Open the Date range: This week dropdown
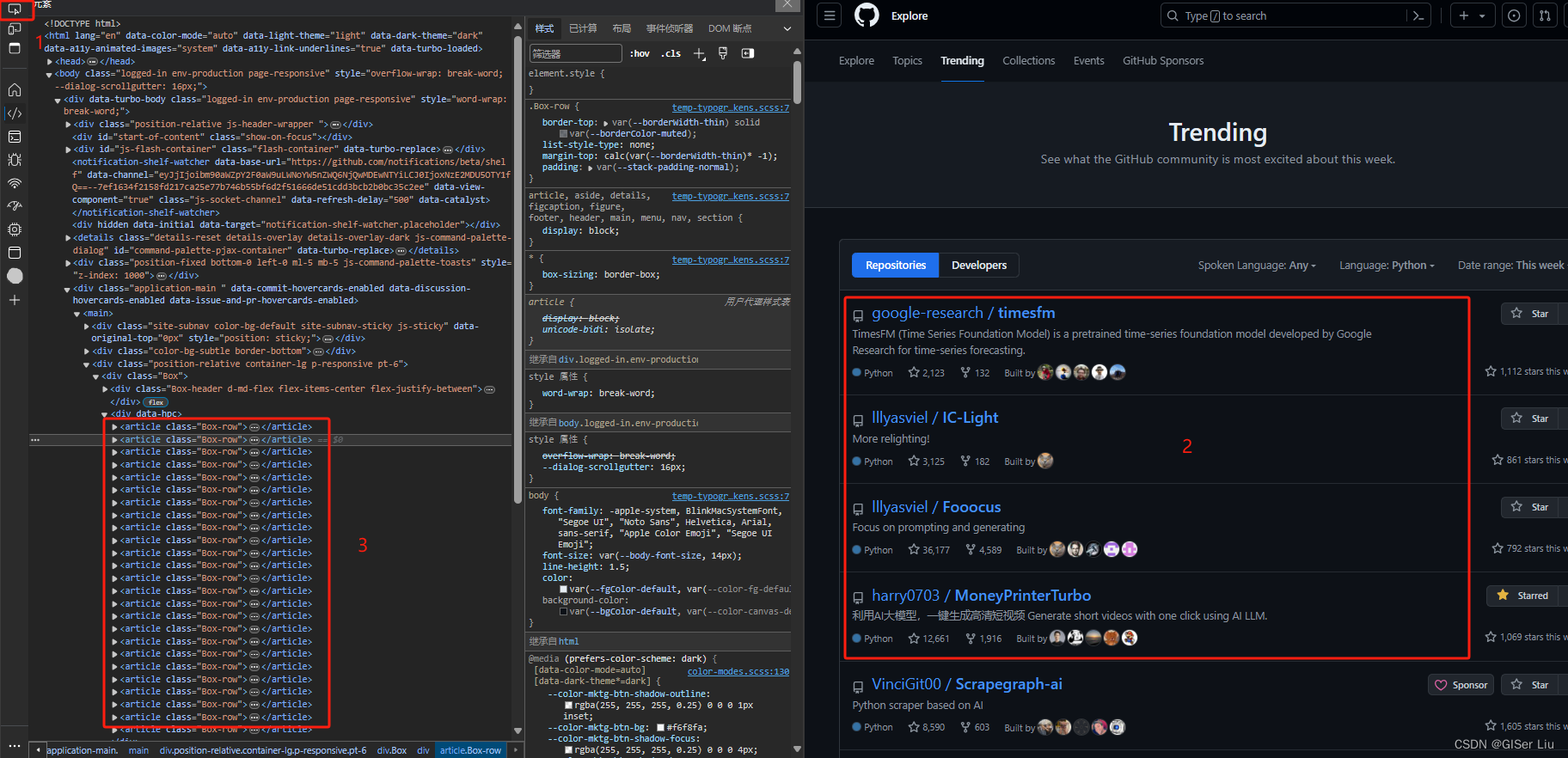The image size is (1568, 758). [x=1511, y=266]
